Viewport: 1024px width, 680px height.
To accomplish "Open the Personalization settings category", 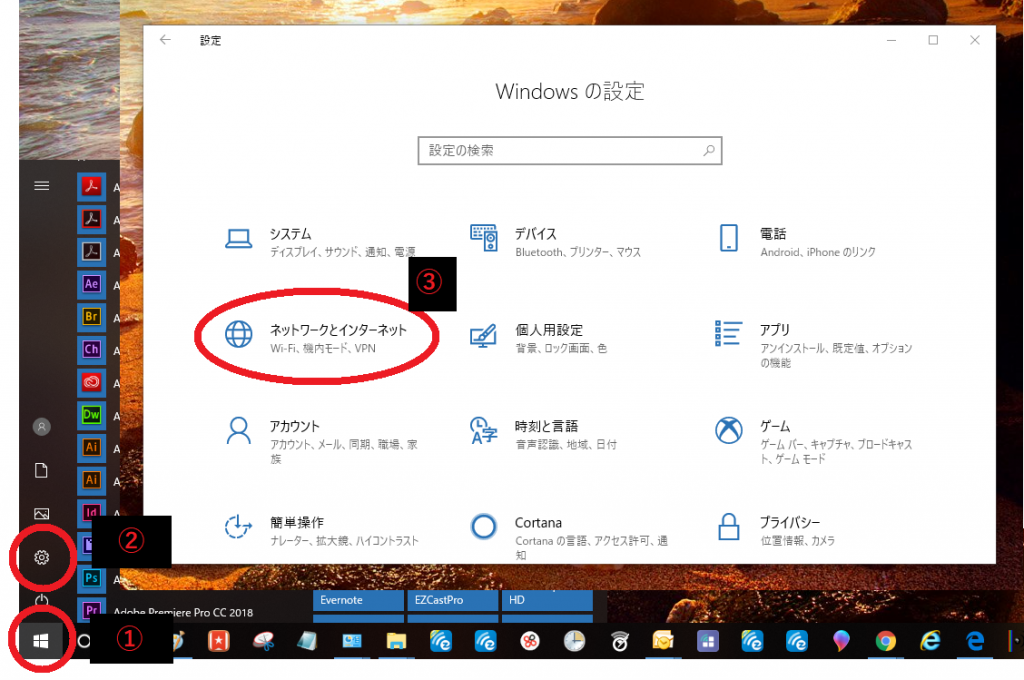I will tap(548, 337).
